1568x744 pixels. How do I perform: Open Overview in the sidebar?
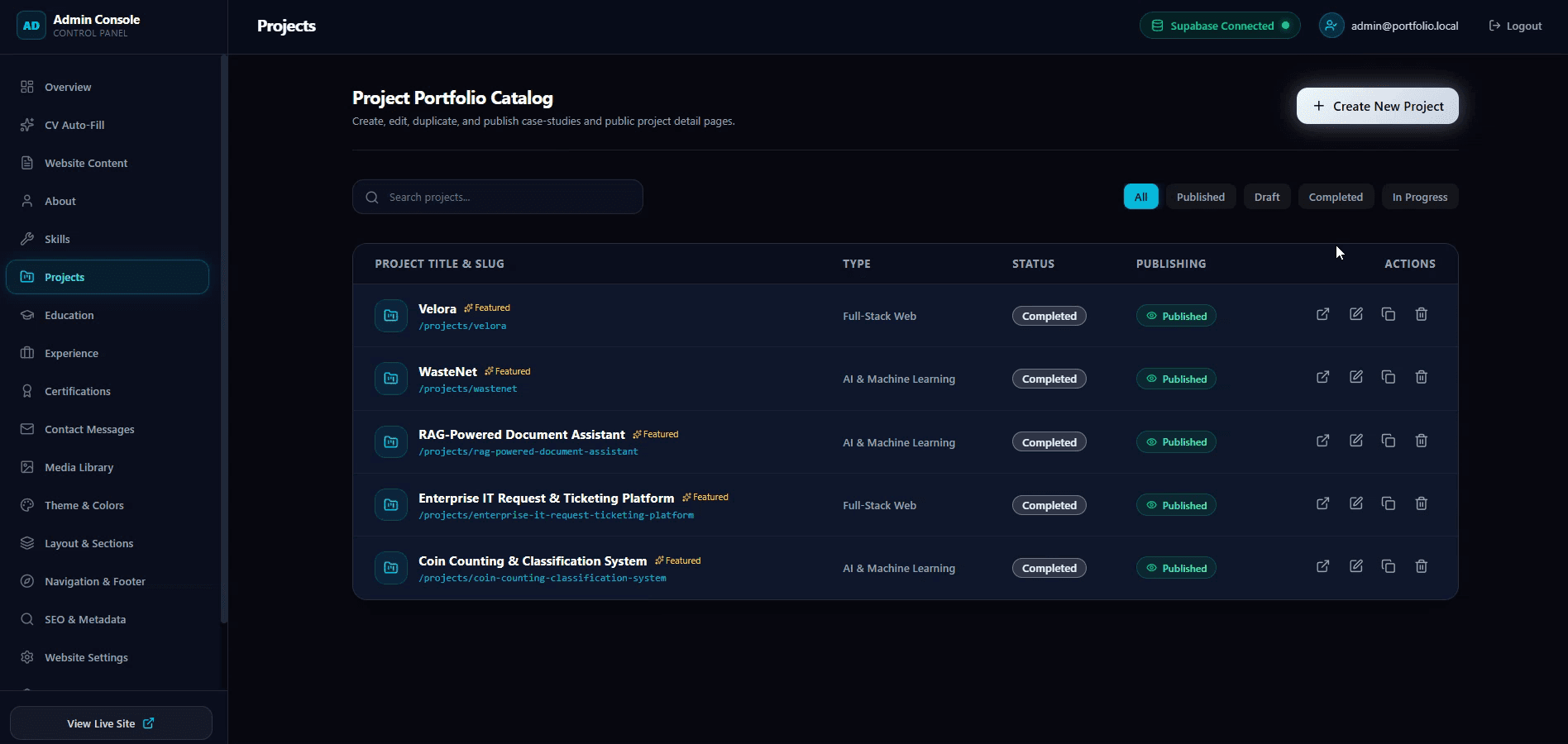pos(108,87)
